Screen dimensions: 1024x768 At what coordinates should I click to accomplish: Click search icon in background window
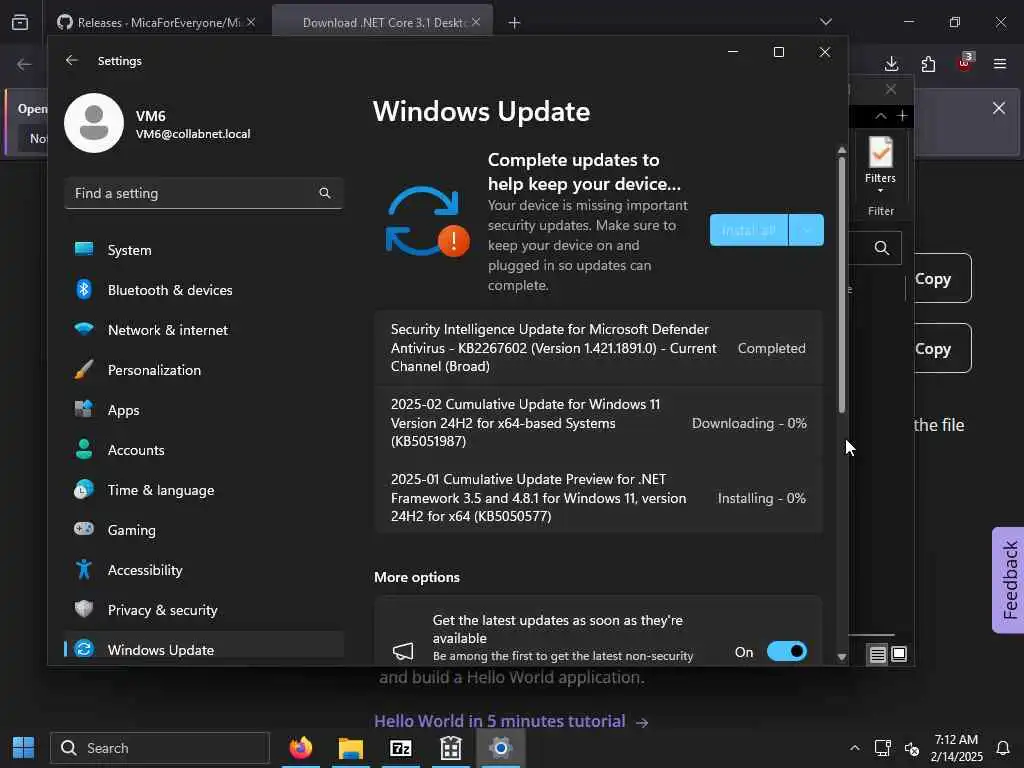click(882, 248)
